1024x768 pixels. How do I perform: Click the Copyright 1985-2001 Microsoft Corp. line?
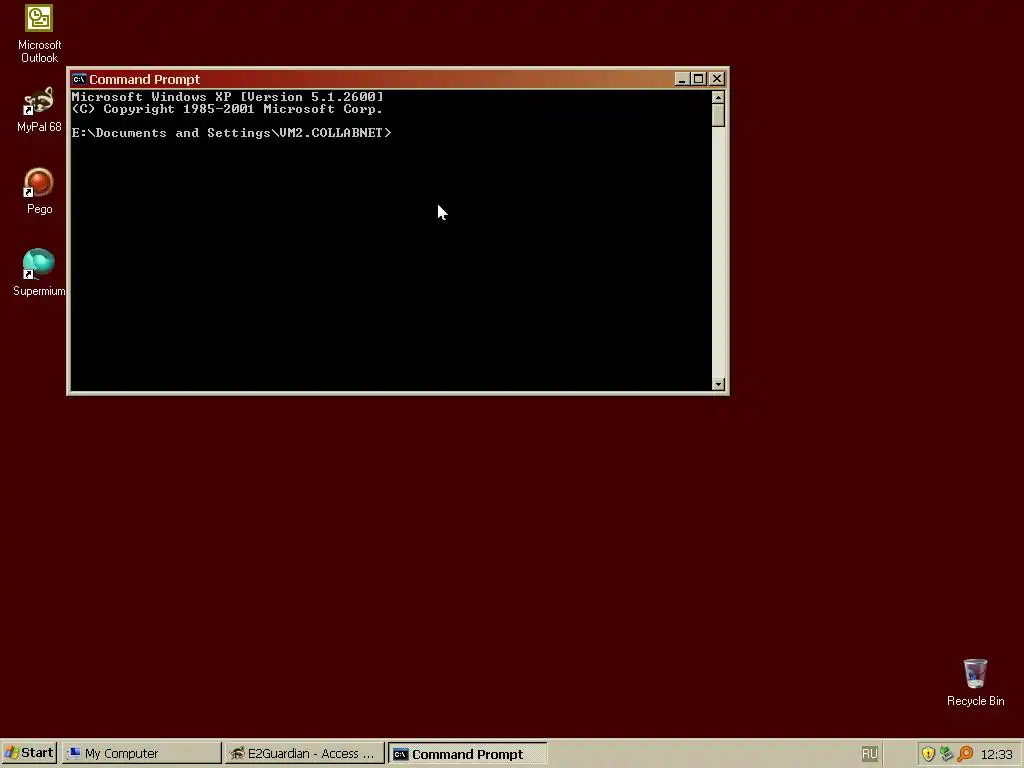coord(227,109)
